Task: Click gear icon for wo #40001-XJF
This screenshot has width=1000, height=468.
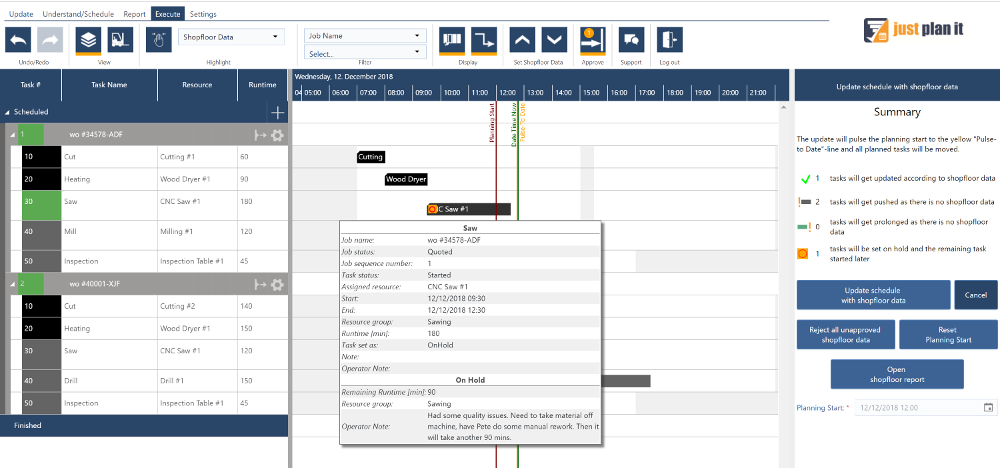Action: point(277,285)
